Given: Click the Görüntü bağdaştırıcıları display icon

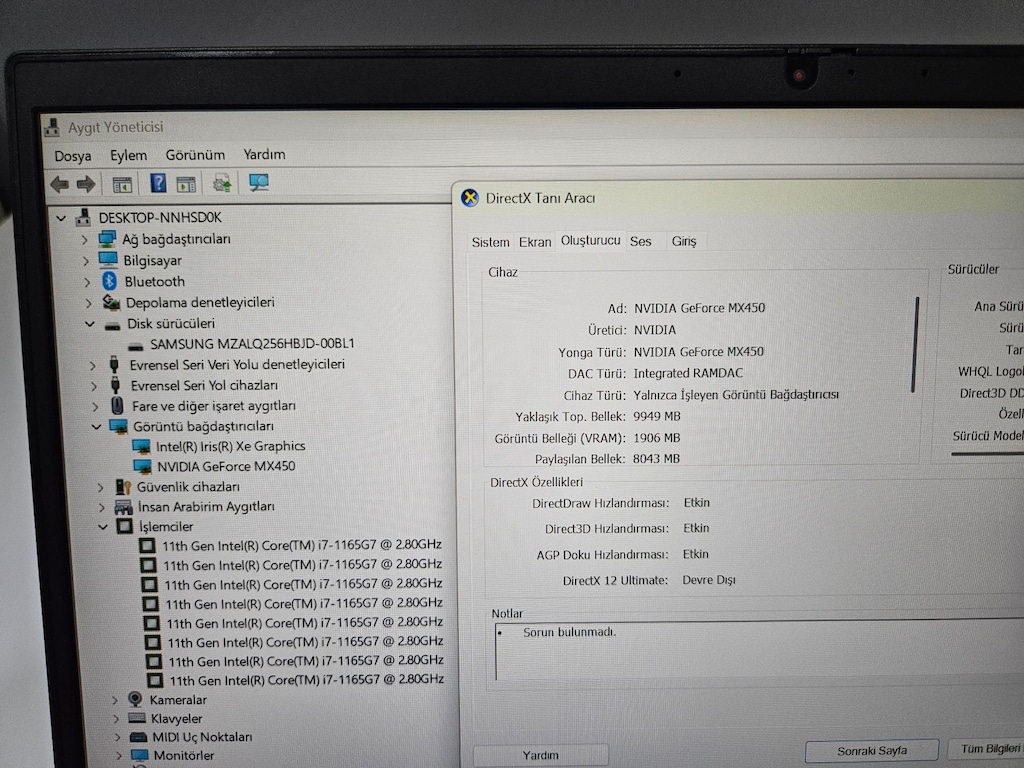Looking at the screenshot, I should [118, 426].
